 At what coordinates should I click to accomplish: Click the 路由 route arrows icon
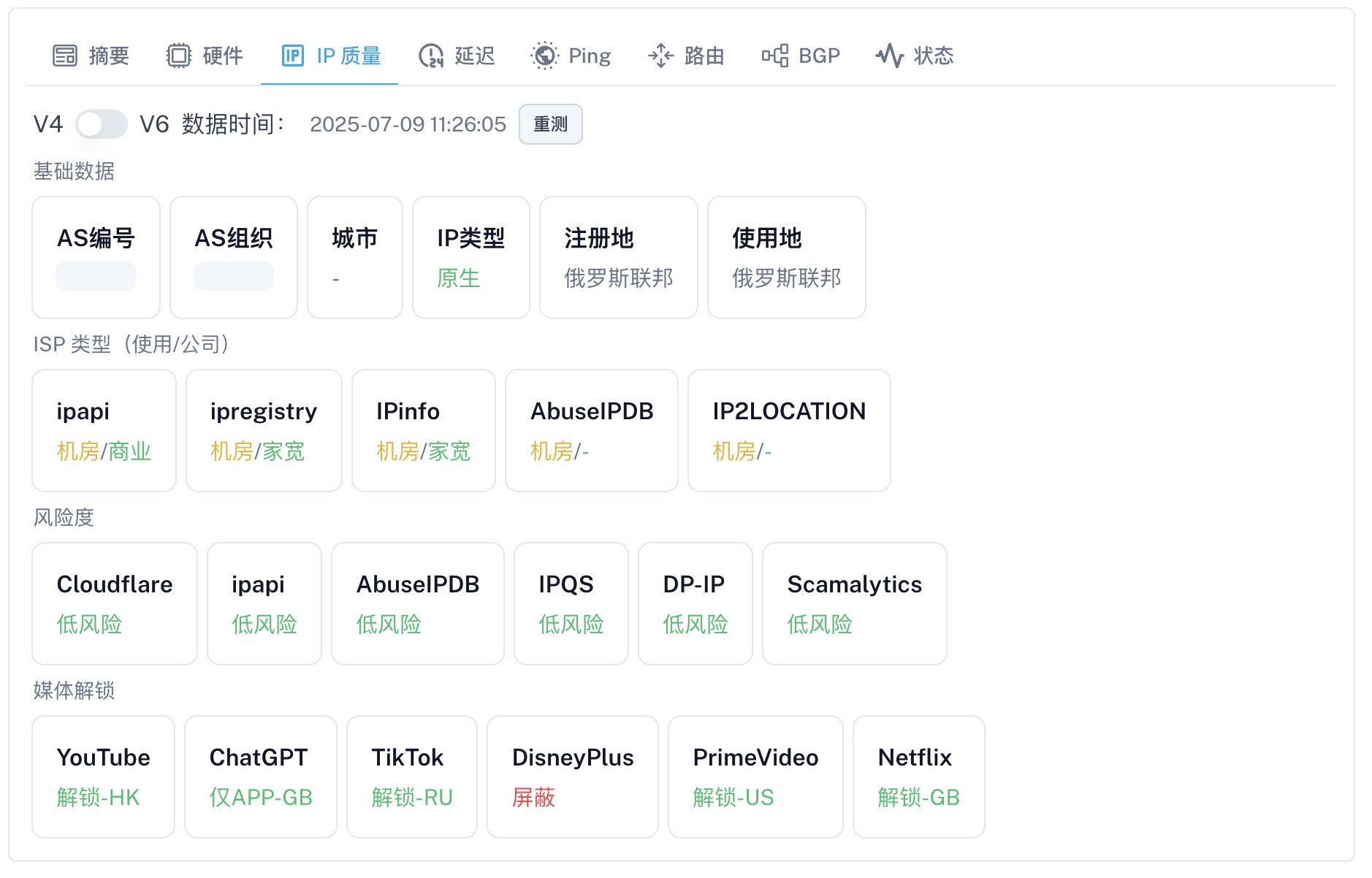tap(661, 55)
